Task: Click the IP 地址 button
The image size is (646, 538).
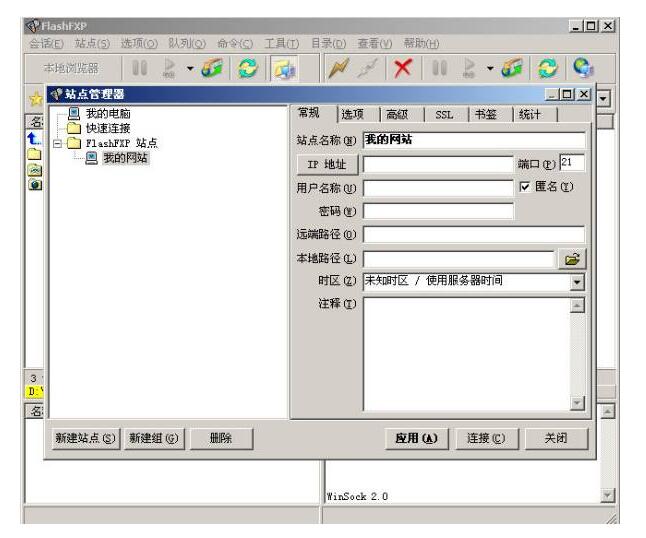Action: pyautogui.click(x=327, y=163)
